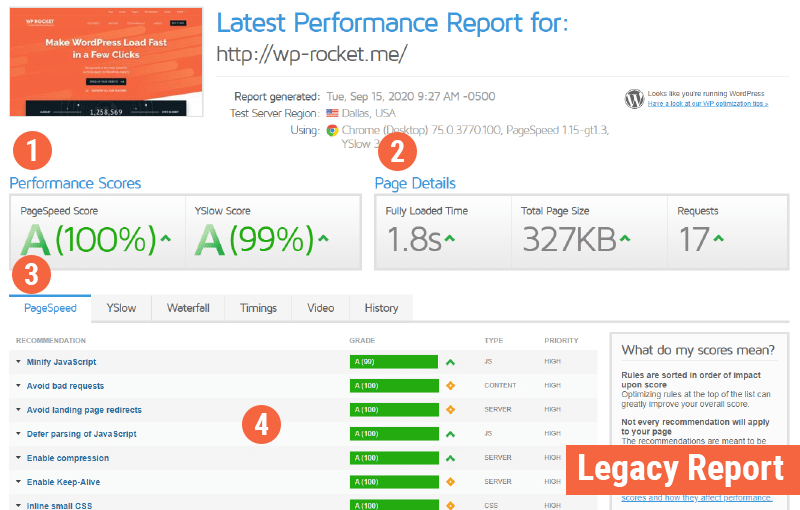800x510 pixels.
Task: Click the USA flag icon next to Dallas
Action: [332, 113]
